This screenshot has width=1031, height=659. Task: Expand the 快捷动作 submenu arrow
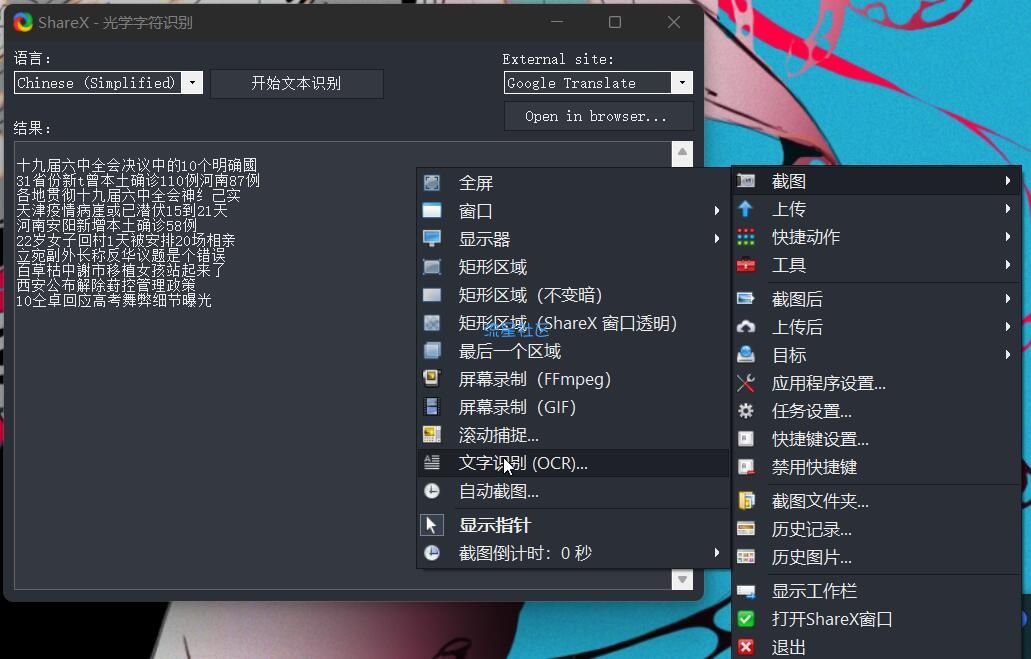coord(1007,237)
